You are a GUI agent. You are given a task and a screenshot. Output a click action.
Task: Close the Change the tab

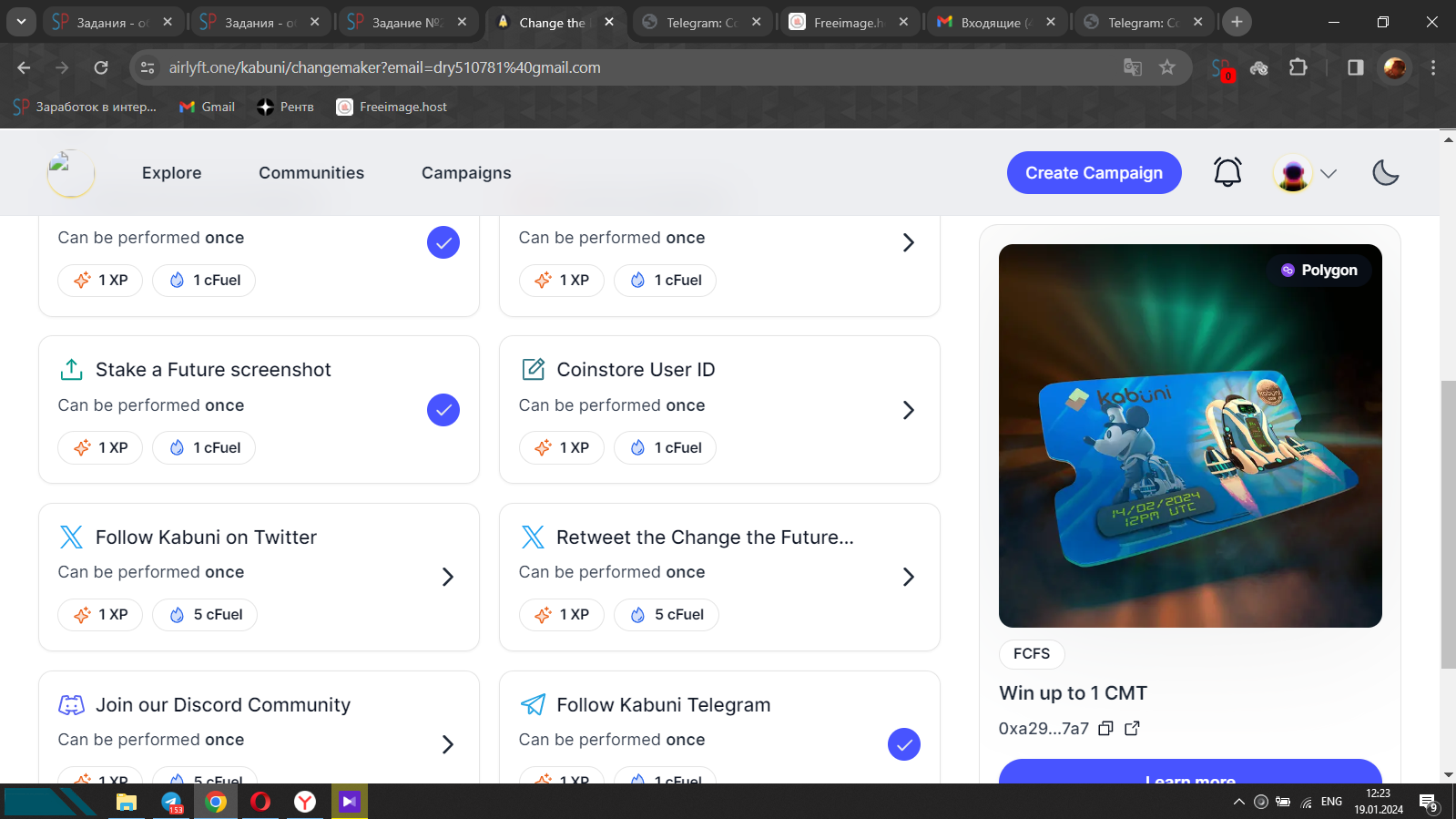point(609,22)
